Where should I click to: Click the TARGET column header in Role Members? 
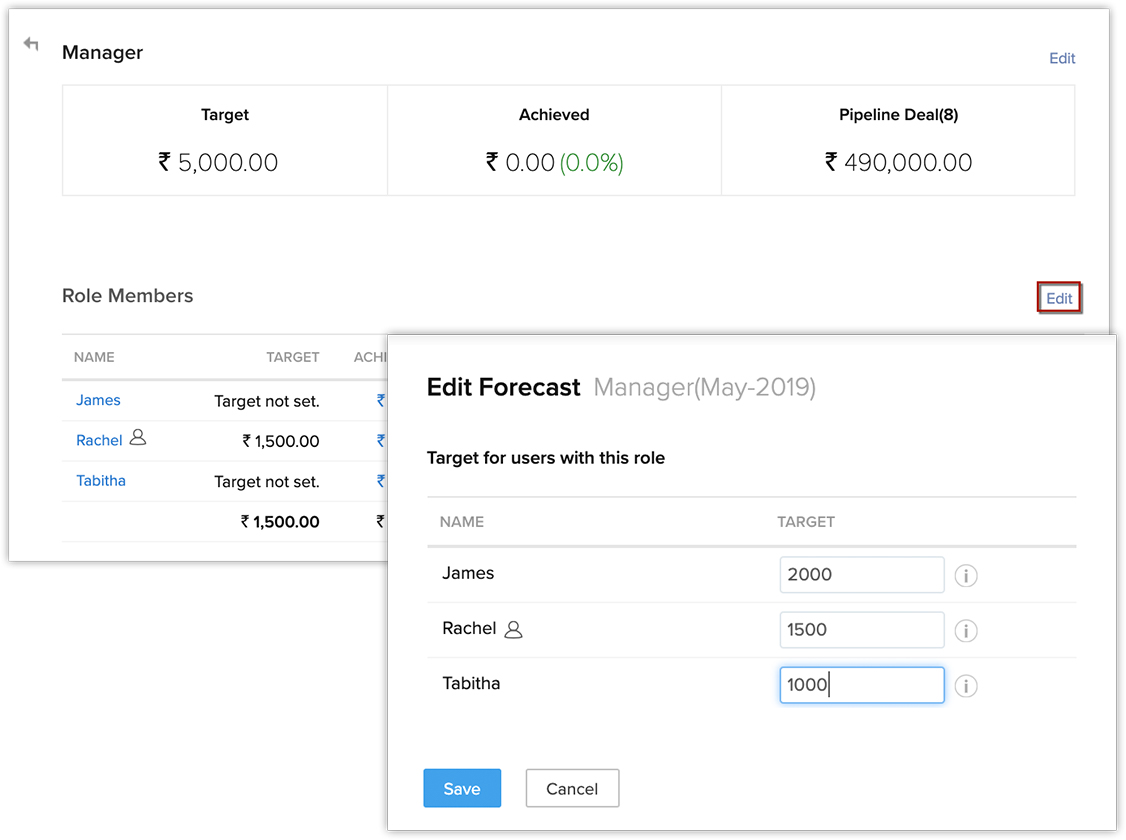coord(292,357)
